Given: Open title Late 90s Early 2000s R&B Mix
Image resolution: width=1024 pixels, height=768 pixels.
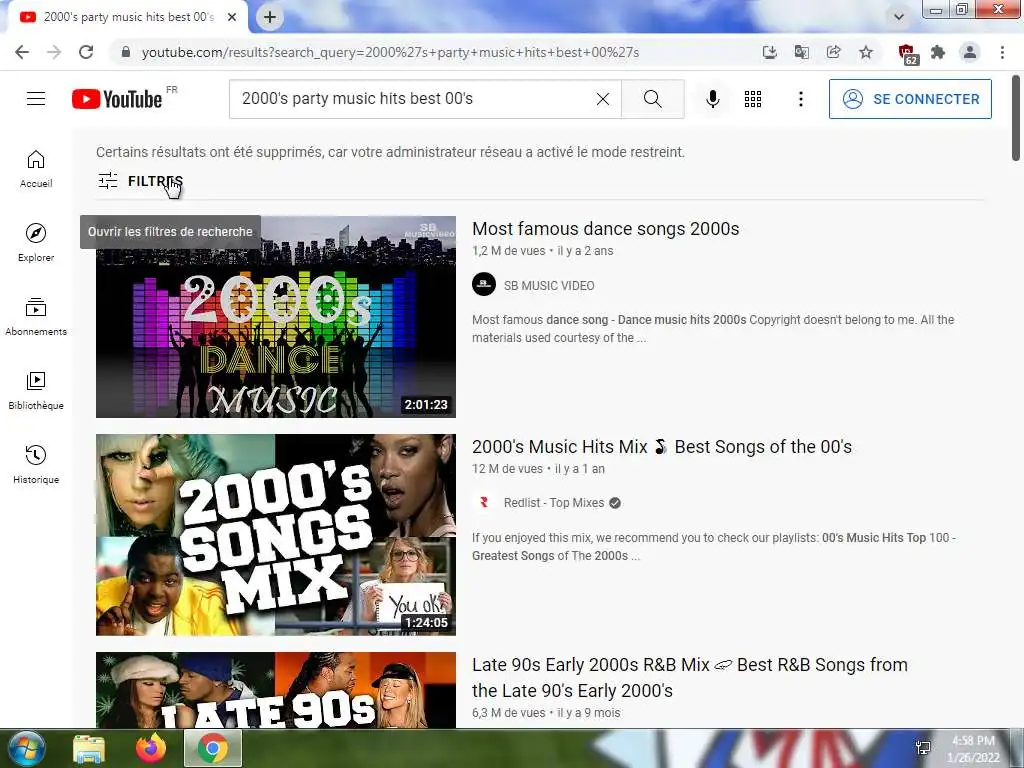Looking at the screenshot, I should pyautogui.click(x=690, y=677).
